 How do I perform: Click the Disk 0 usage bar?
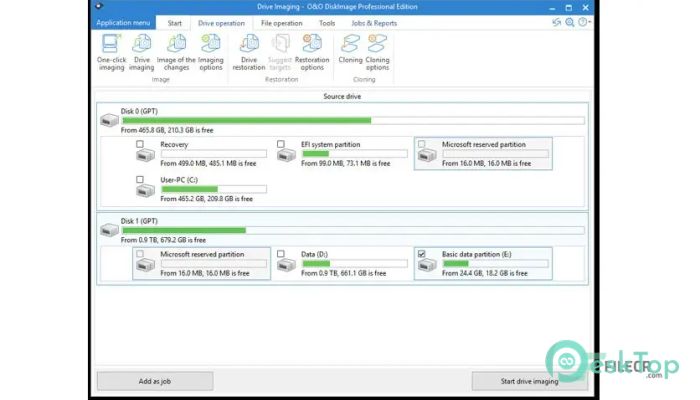[x=353, y=121]
